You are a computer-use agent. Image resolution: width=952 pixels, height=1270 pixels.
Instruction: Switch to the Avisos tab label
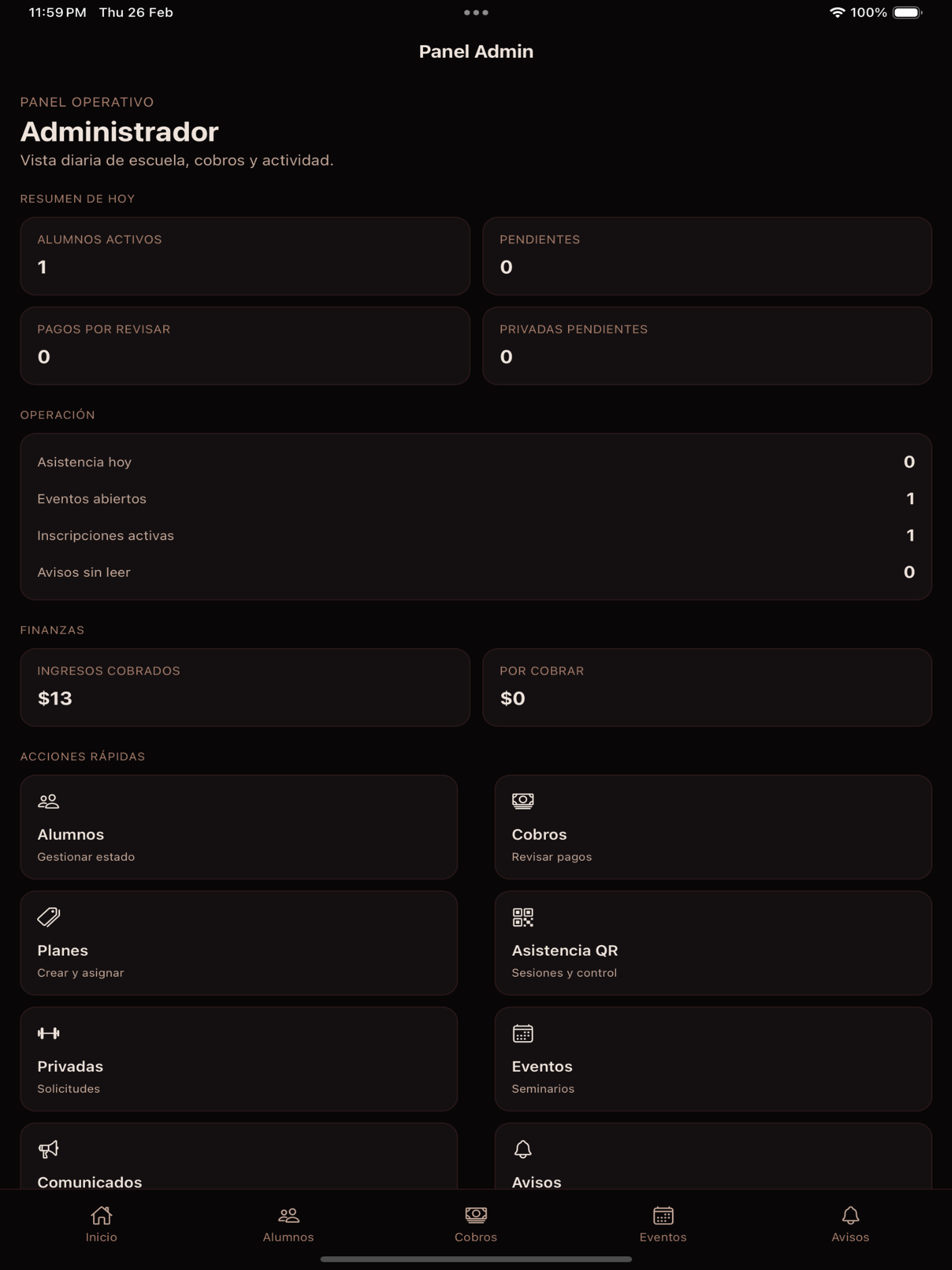point(851,1237)
